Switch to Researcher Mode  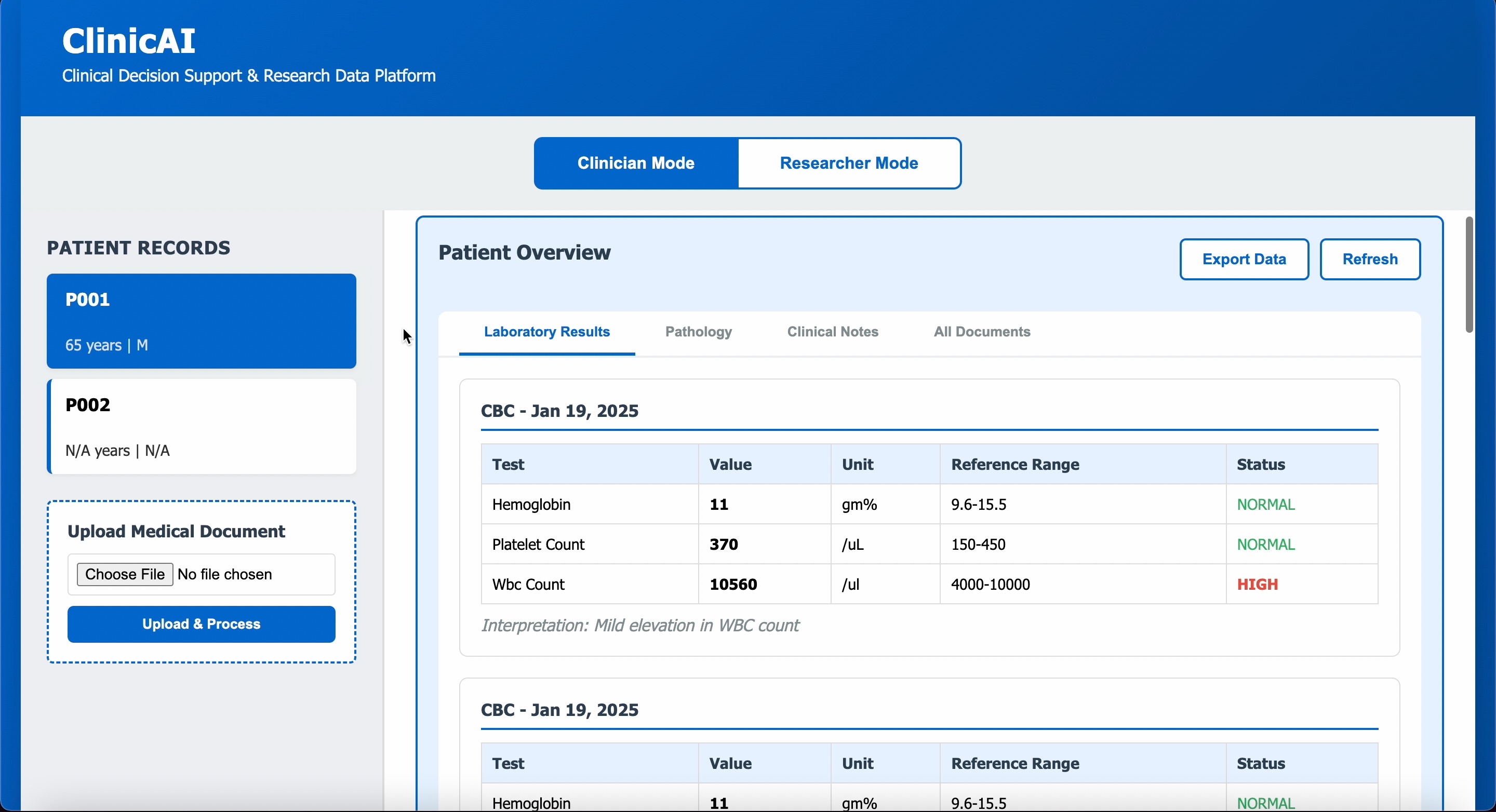(x=848, y=163)
